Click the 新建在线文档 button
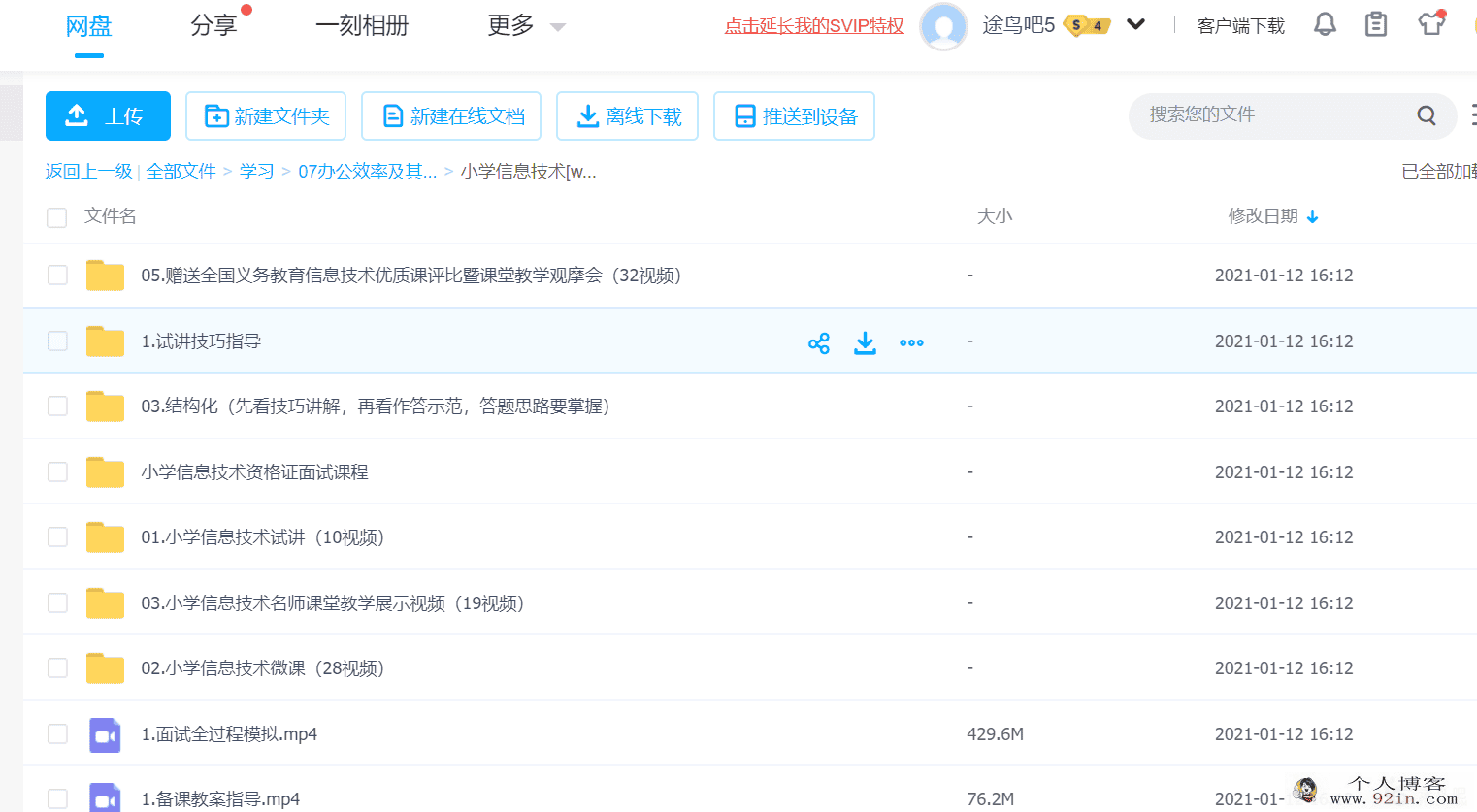The image size is (1477, 812). (451, 116)
